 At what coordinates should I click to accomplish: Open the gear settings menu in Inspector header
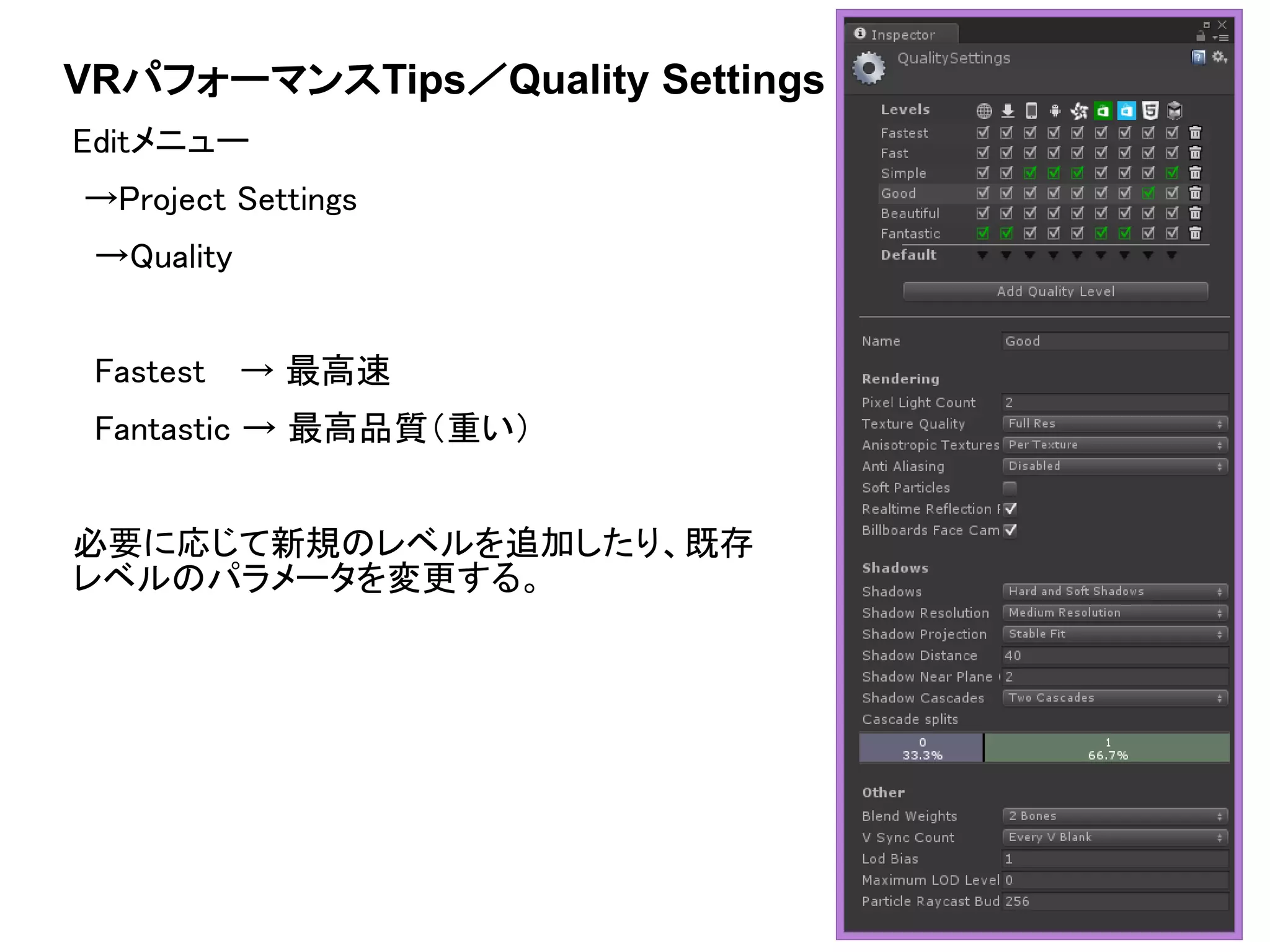pos(1219,58)
